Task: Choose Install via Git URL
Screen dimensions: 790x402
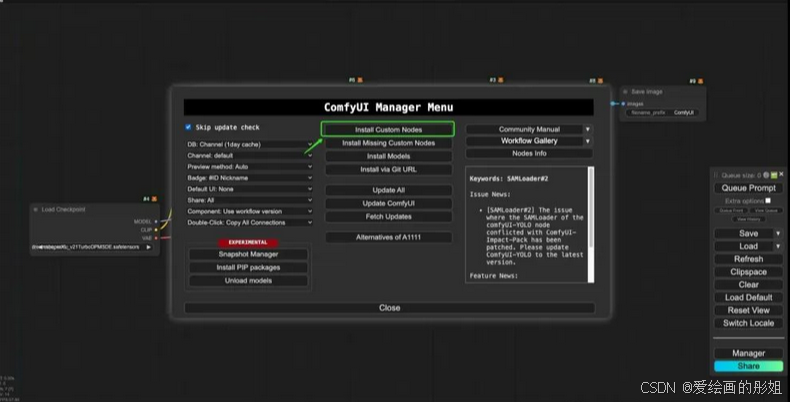Action: (388, 169)
